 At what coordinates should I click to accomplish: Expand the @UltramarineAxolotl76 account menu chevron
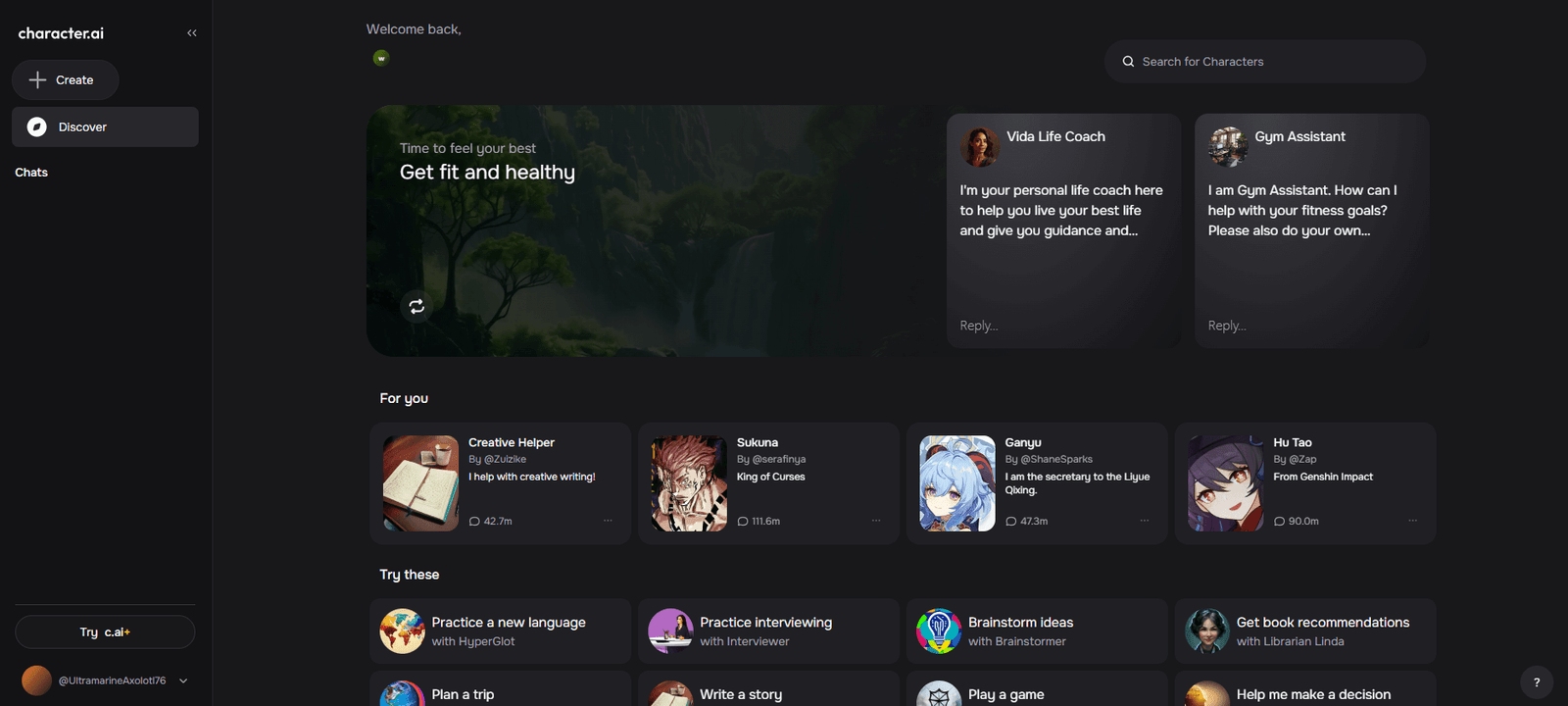click(x=183, y=681)
